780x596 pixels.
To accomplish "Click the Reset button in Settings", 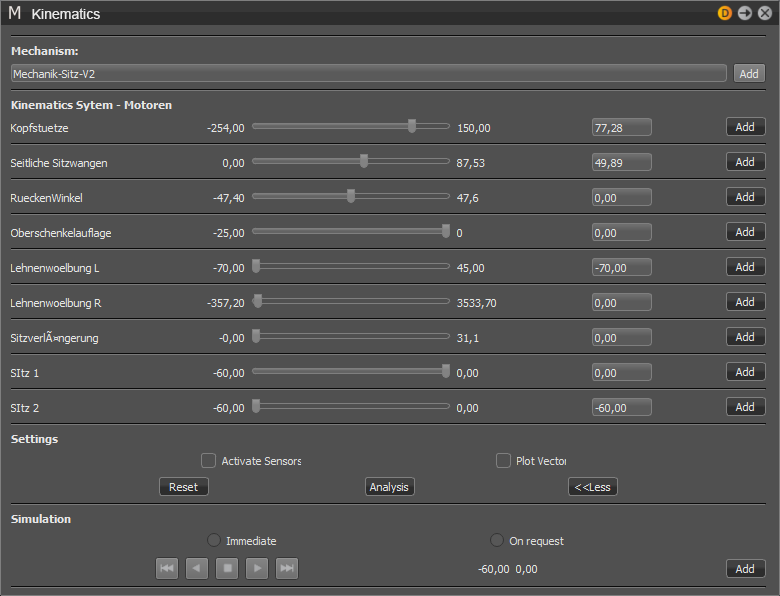I will click(x=183, y=487).
